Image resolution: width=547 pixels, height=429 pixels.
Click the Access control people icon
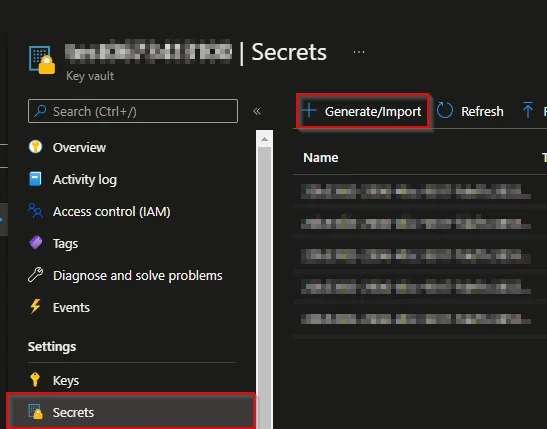click(35, 211)
